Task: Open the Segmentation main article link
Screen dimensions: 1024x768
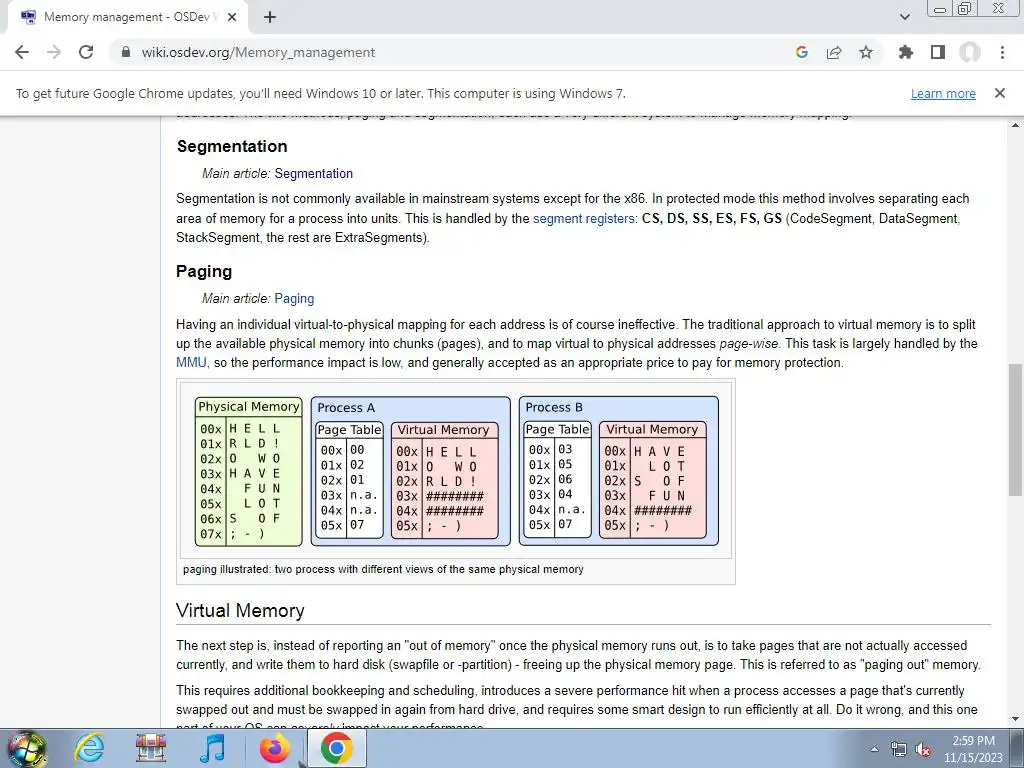Action: tap(313, 174)
